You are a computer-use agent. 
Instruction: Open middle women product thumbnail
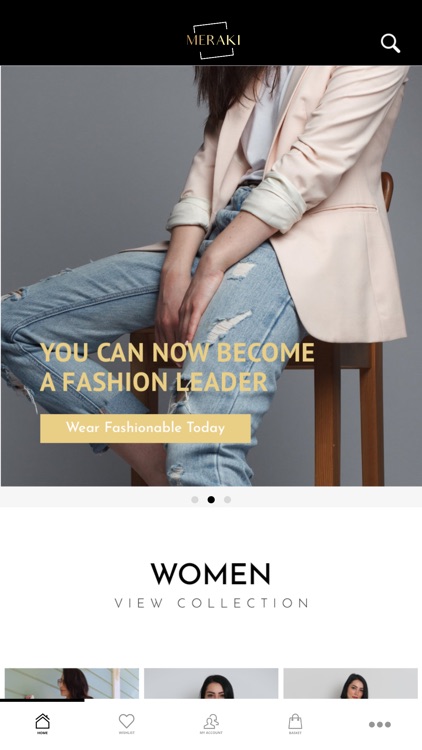(211, 683)
